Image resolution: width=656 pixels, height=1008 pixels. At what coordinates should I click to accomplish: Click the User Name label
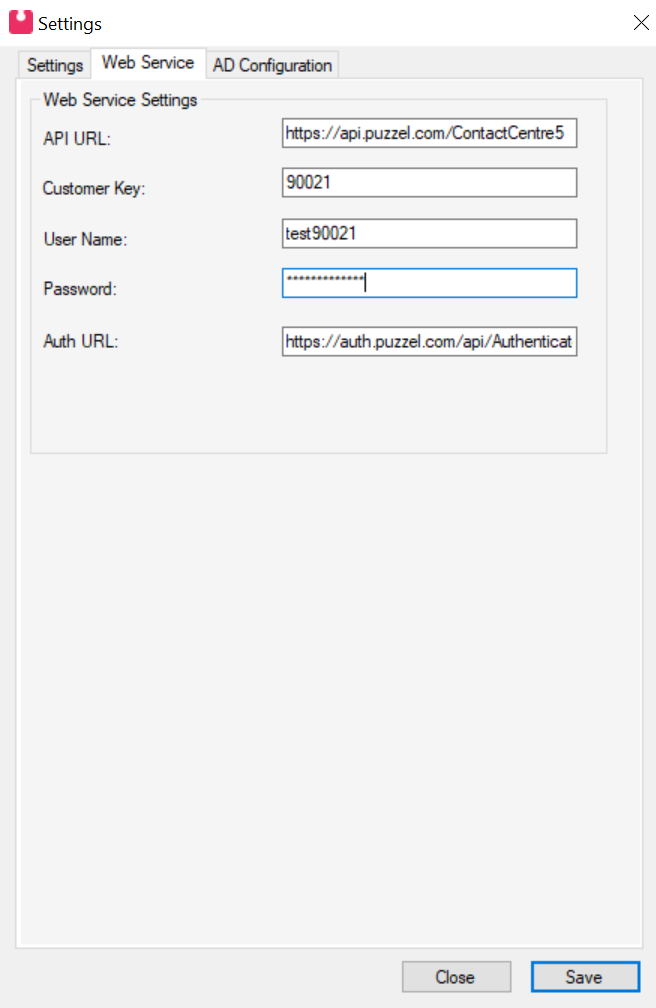[84, 239]
